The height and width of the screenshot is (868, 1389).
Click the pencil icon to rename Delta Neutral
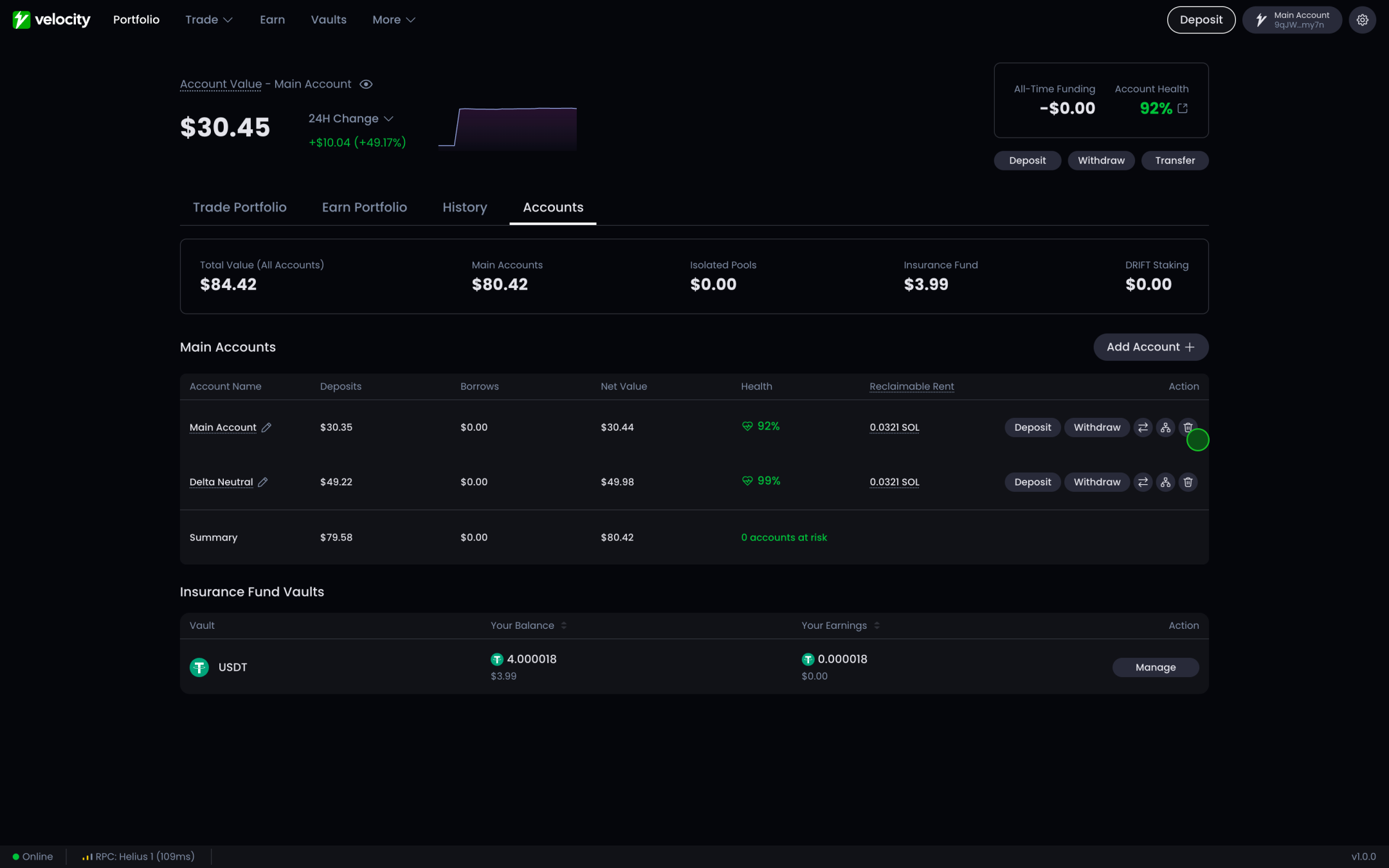(x=263, y=482)
